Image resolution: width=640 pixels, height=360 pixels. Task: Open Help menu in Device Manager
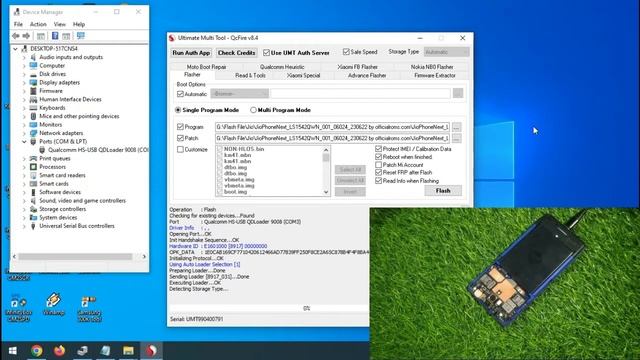click(x=79, y=24)
